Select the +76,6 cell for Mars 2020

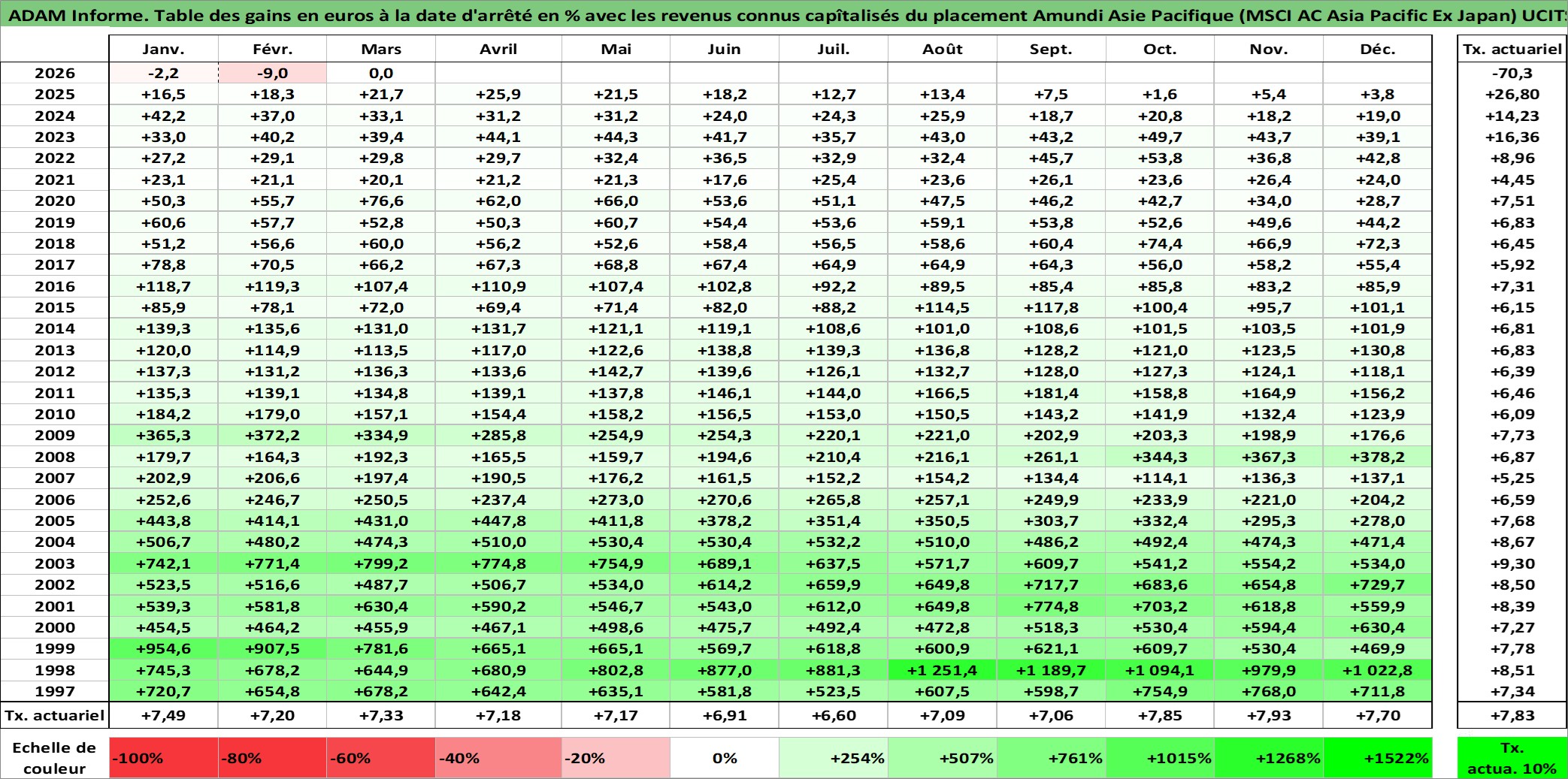[x=381, y=201]
